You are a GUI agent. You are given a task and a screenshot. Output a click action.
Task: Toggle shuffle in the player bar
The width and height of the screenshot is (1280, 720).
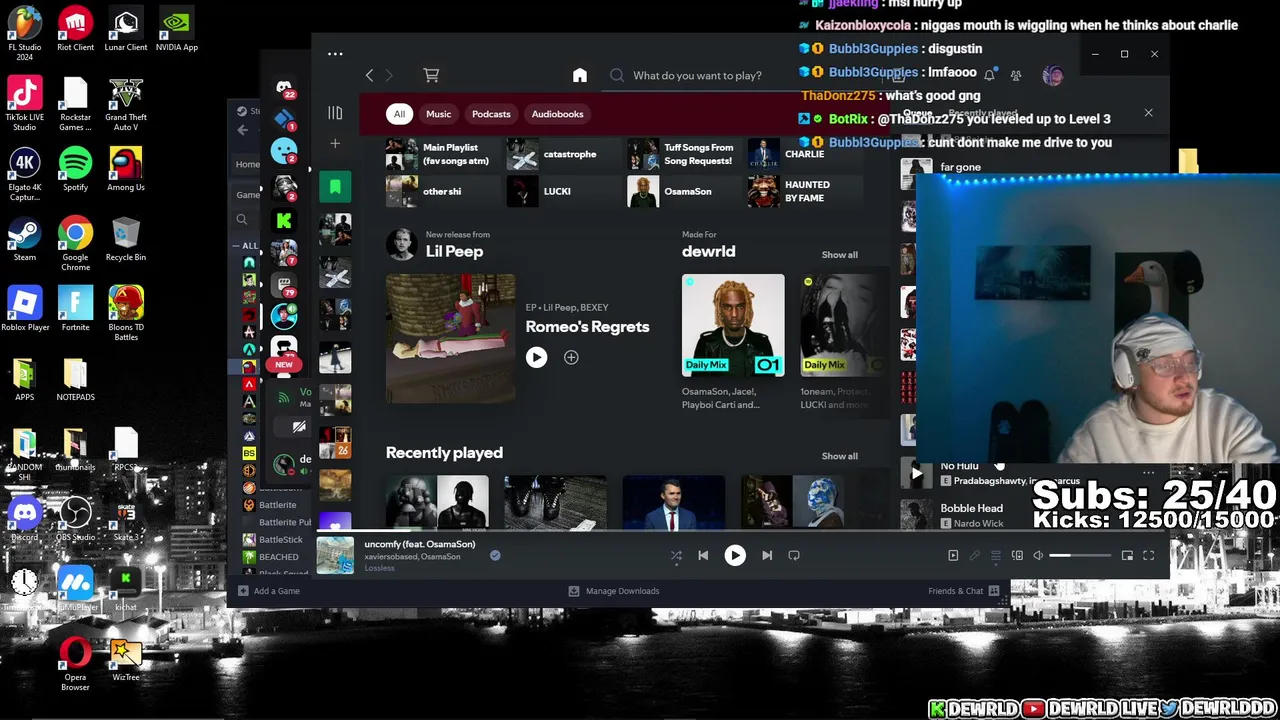(x=676, y=555)
